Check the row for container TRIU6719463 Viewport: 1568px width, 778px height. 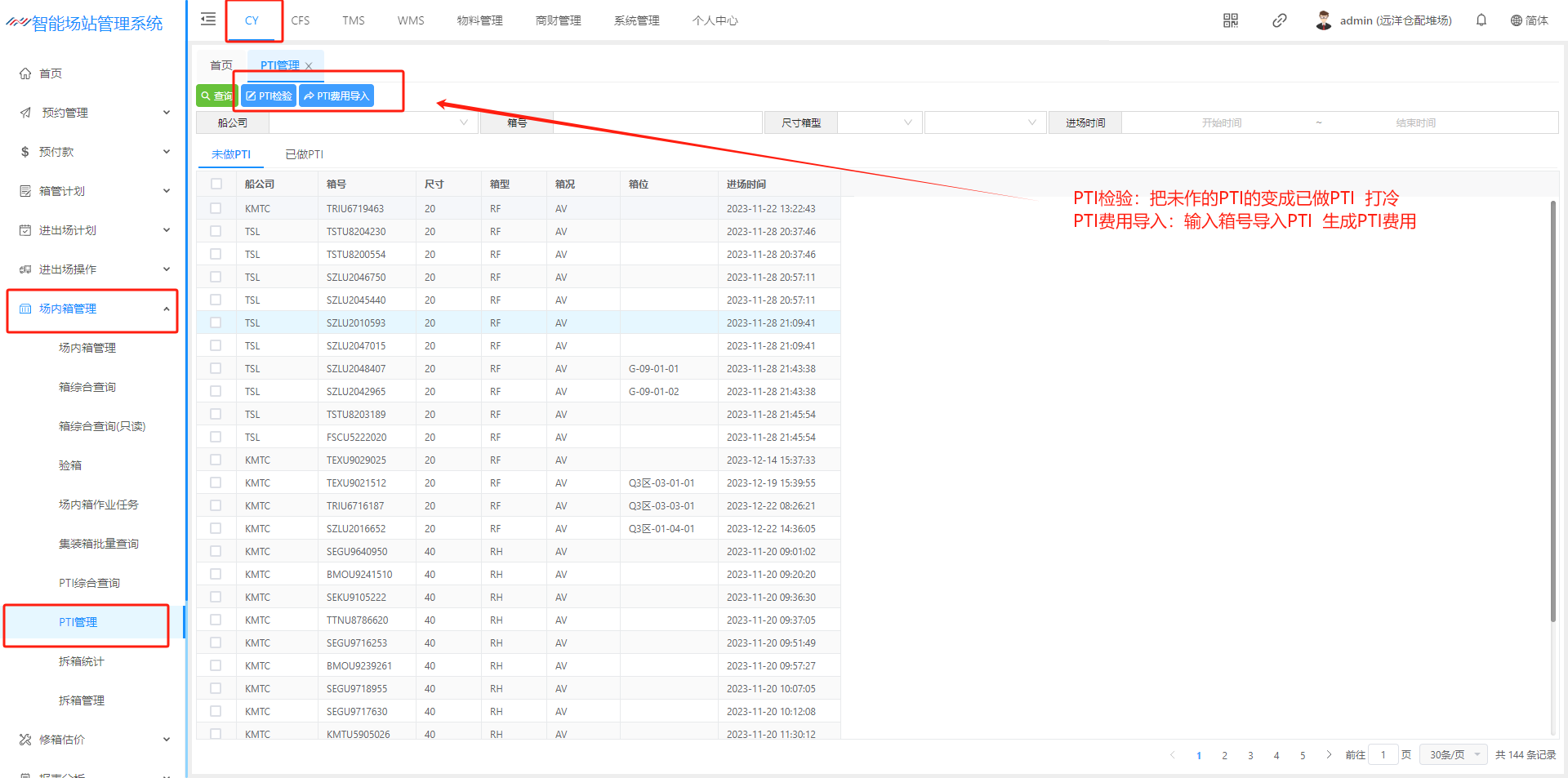pos(216,208)
